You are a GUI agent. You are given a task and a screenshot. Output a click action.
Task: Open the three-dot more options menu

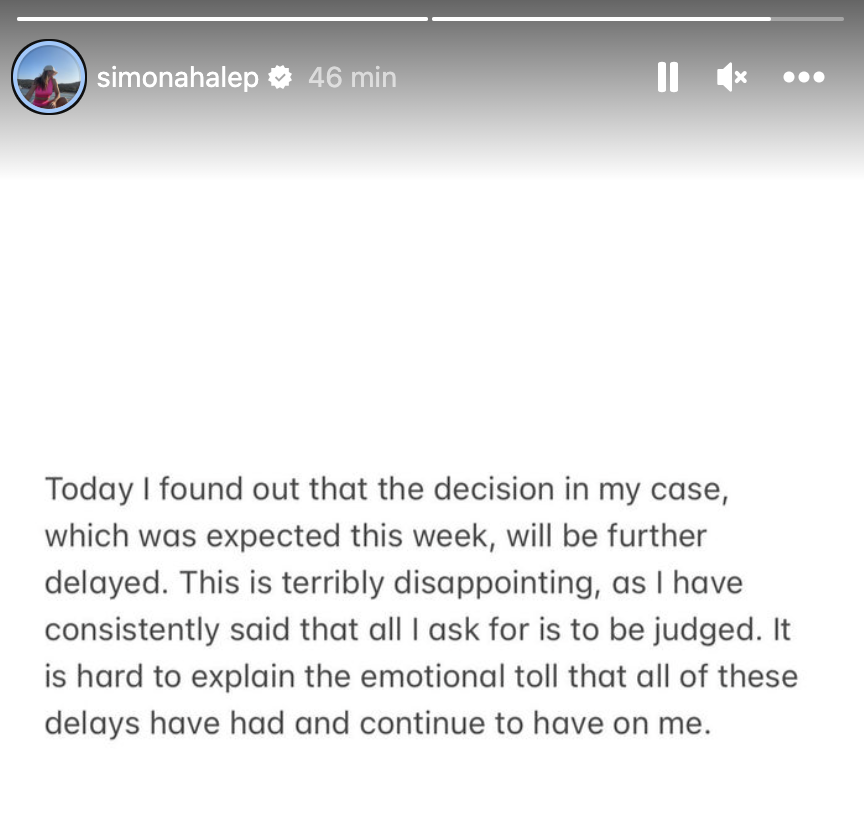[803, 77]
